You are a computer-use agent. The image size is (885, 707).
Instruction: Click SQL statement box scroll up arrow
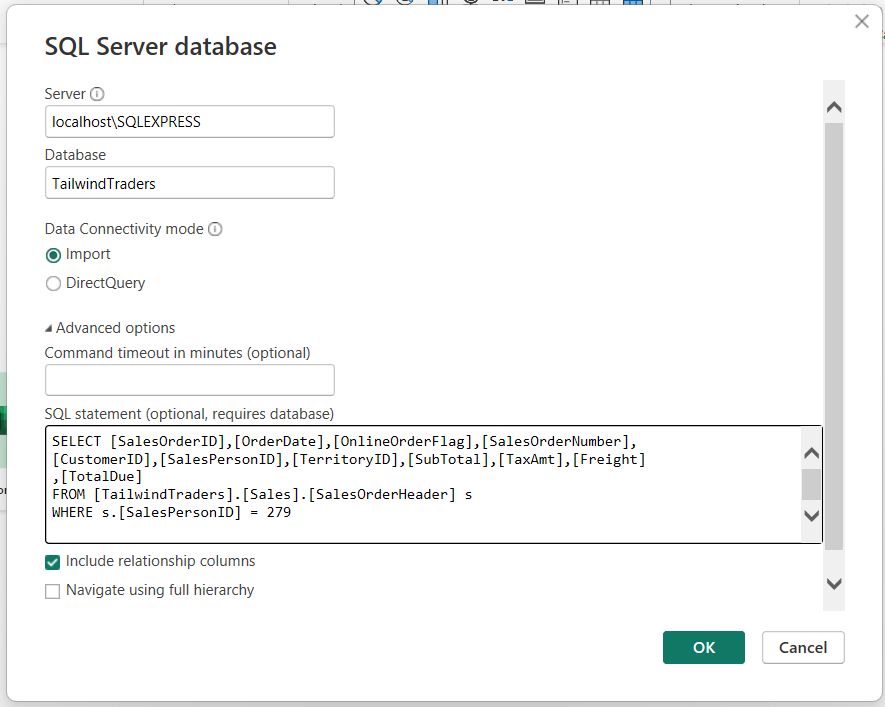811,453
